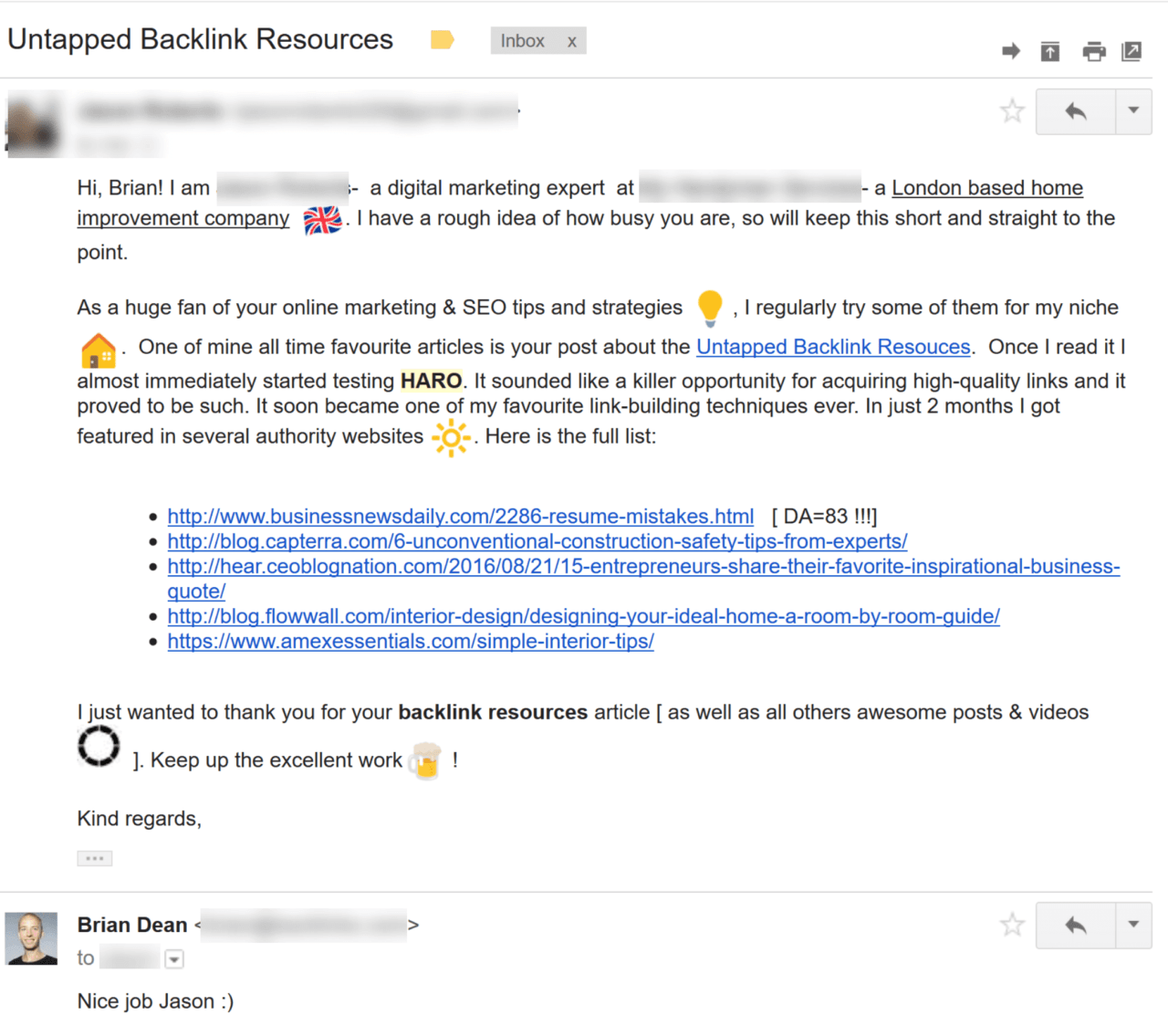
Task: Open the capterra construction safety tips link
Action: (537, 541)
